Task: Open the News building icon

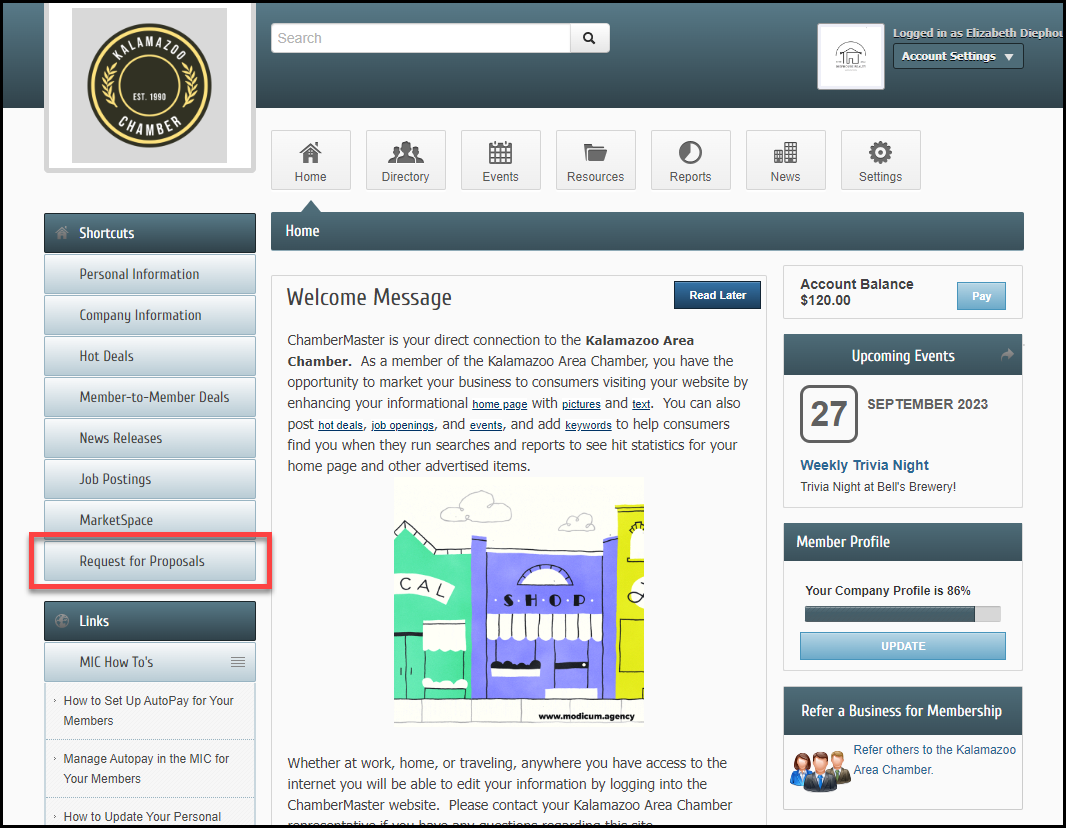Action: point(785,153)
